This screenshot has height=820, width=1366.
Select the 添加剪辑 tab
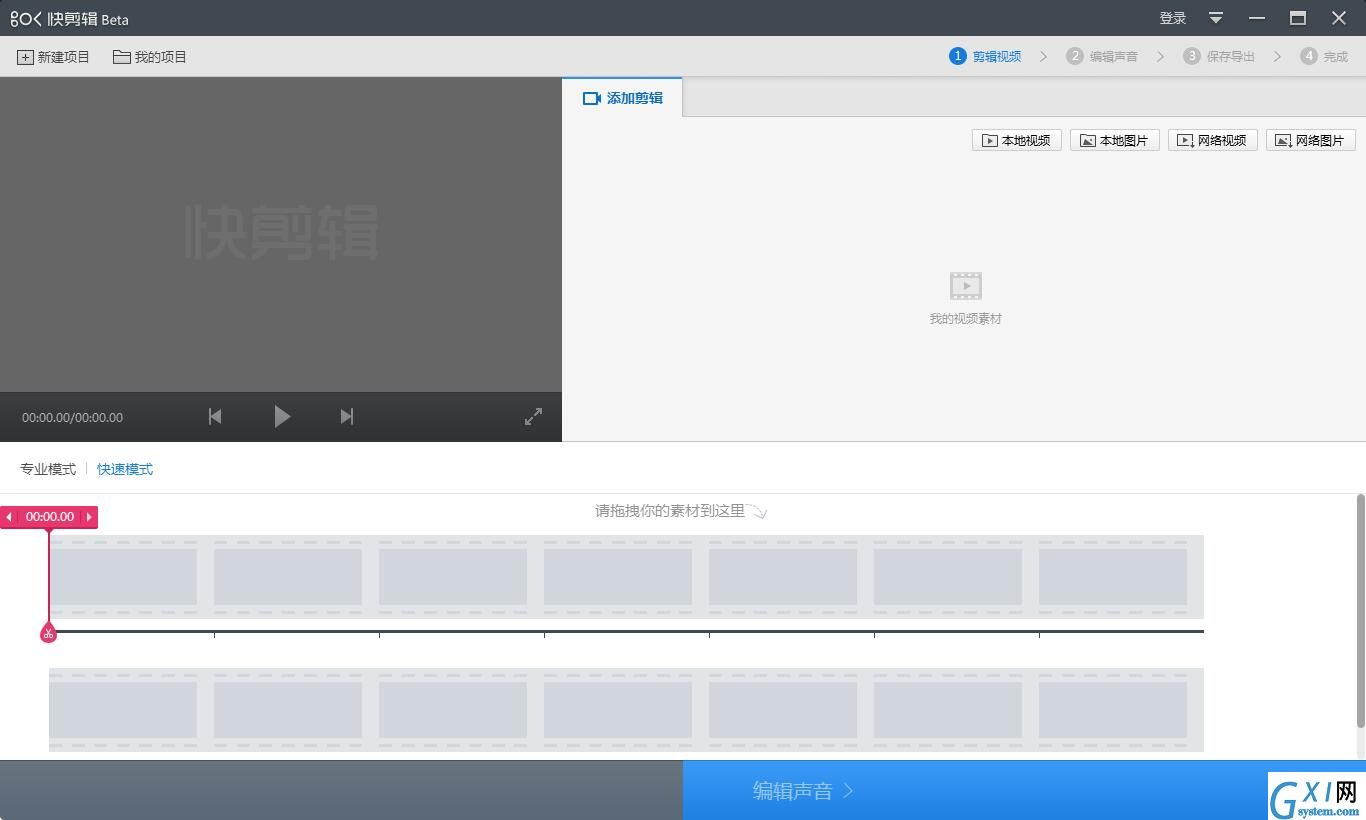[x=622, y=98]
